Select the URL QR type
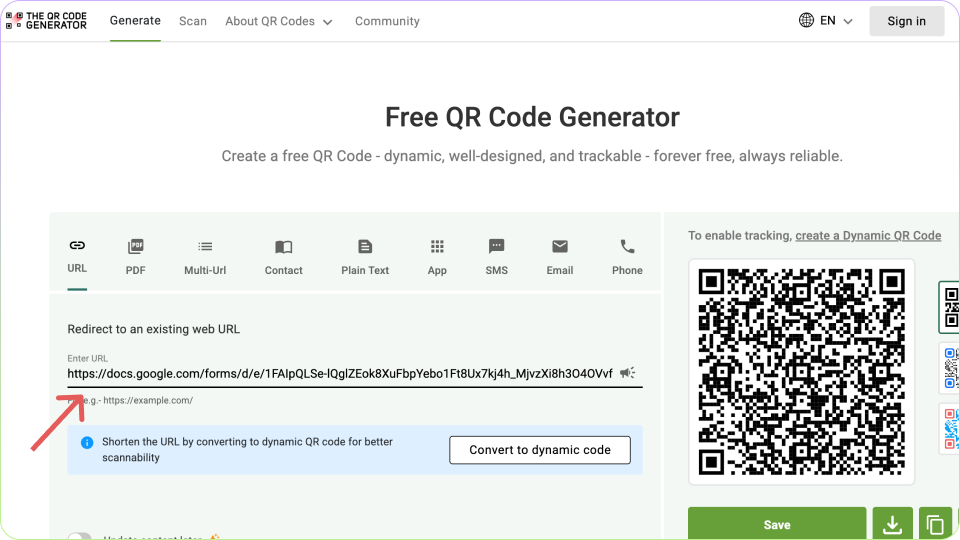 [77, 256]
